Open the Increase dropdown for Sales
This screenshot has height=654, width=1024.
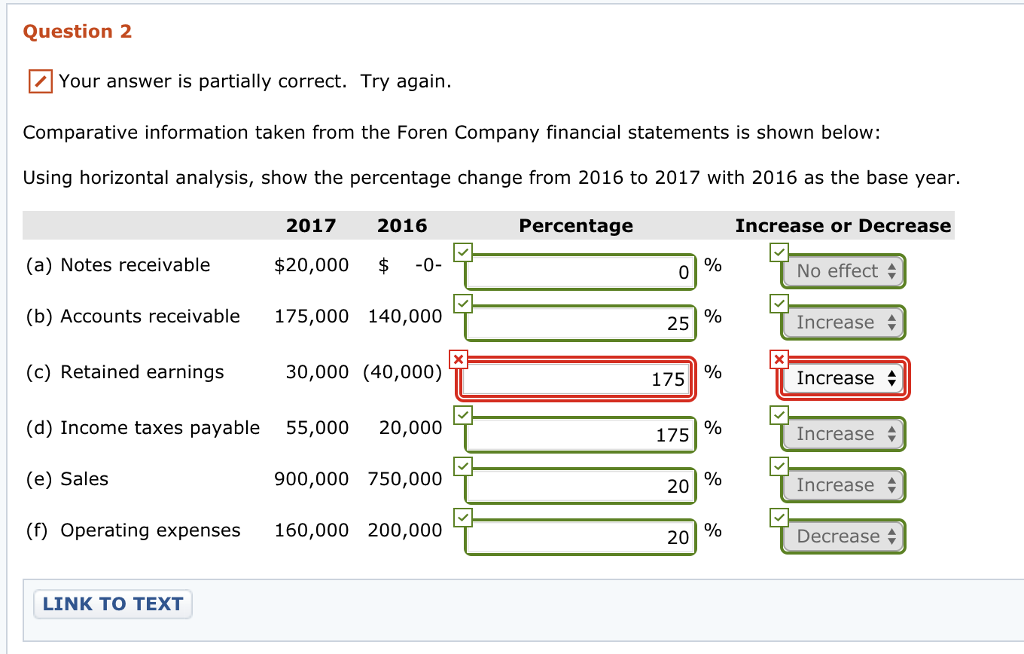pos(843,485)
